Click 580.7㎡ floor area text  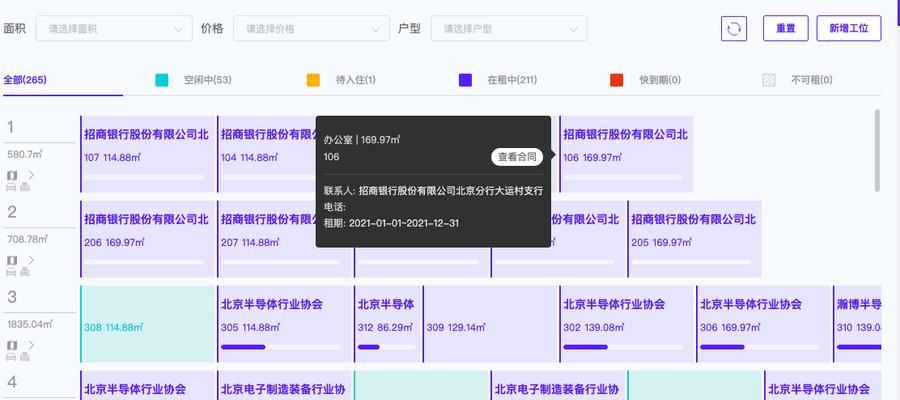pos(25,154)
